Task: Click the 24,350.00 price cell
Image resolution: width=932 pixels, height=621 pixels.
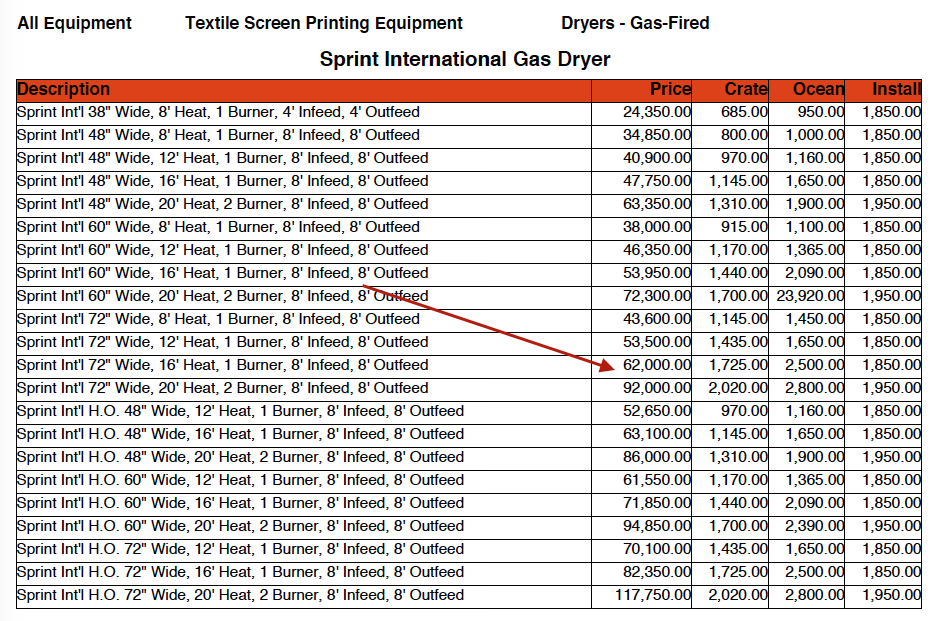Action: pyautogui.click(x=657, y=112)
